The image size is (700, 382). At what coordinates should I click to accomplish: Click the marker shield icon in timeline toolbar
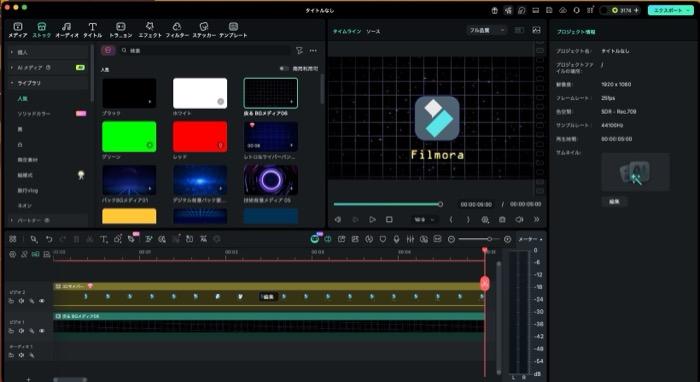click(383, 239)
